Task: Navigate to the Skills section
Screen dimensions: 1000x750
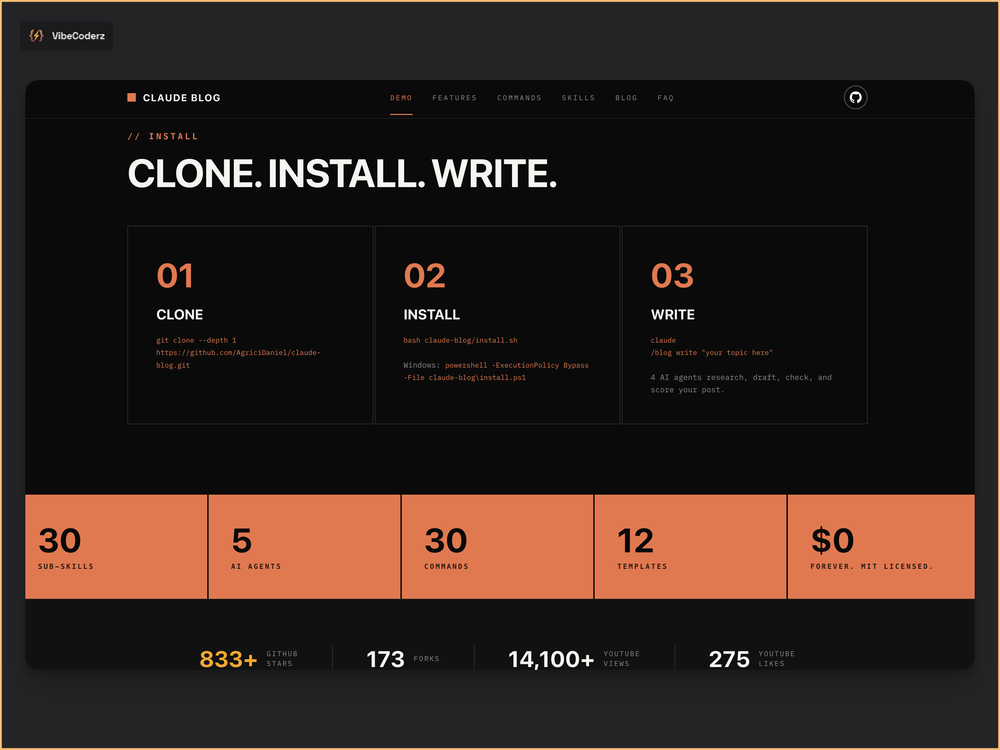Action: [578, 98]
